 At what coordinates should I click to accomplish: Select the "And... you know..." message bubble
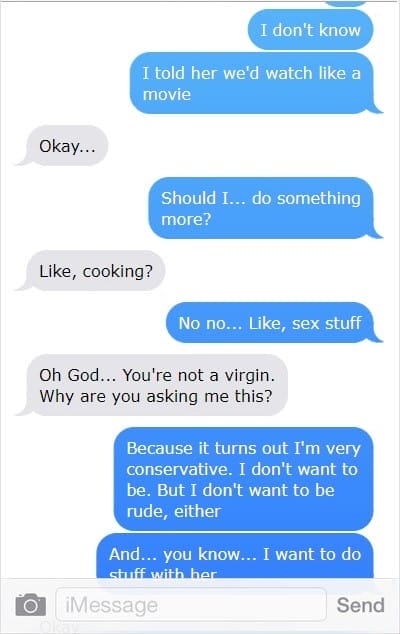(x=235, y=558)
